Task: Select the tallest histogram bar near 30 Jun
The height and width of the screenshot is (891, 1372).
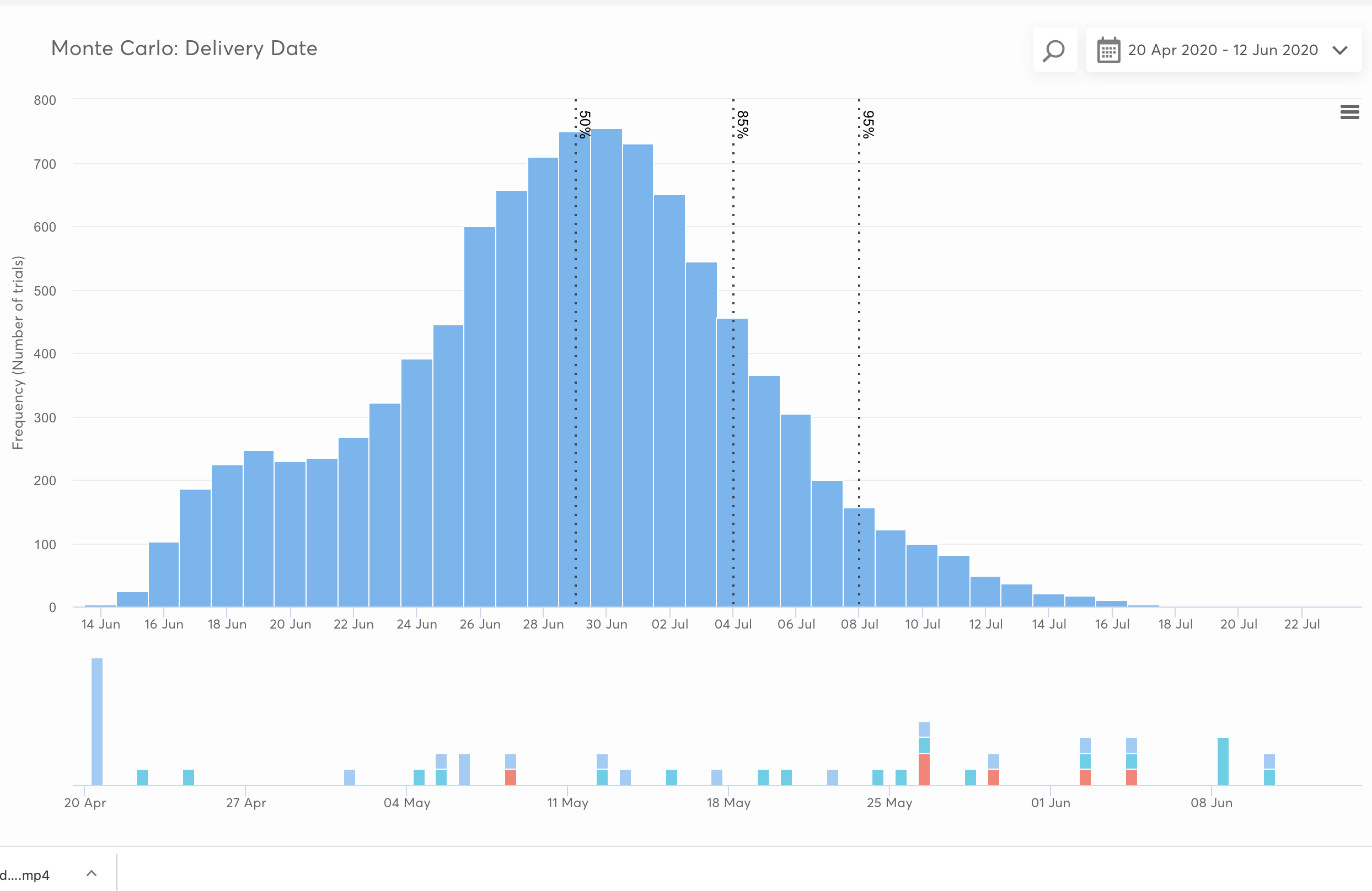Action: click(607, 369)
